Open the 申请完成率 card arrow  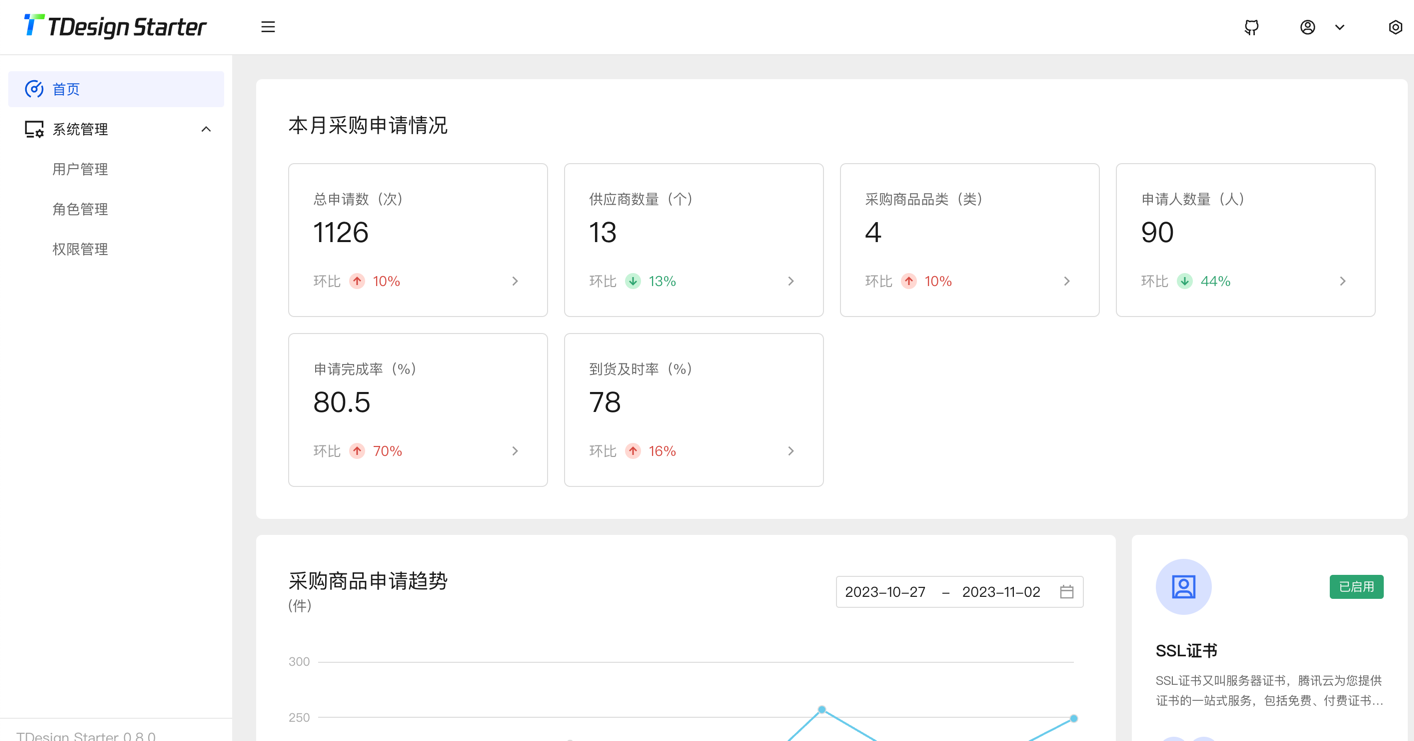point(515,451)
